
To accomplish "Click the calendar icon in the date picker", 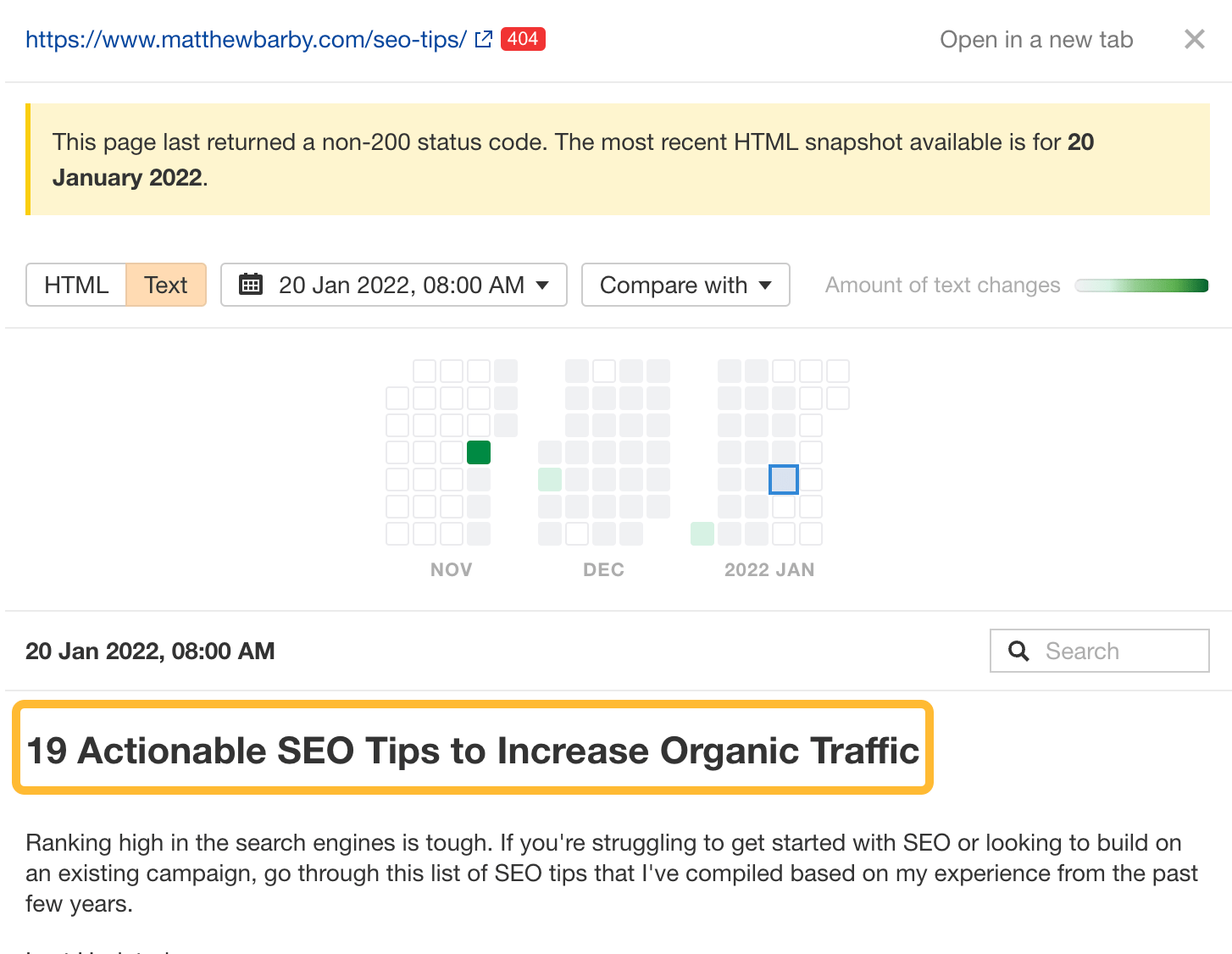I will click(x=251, y=285).
